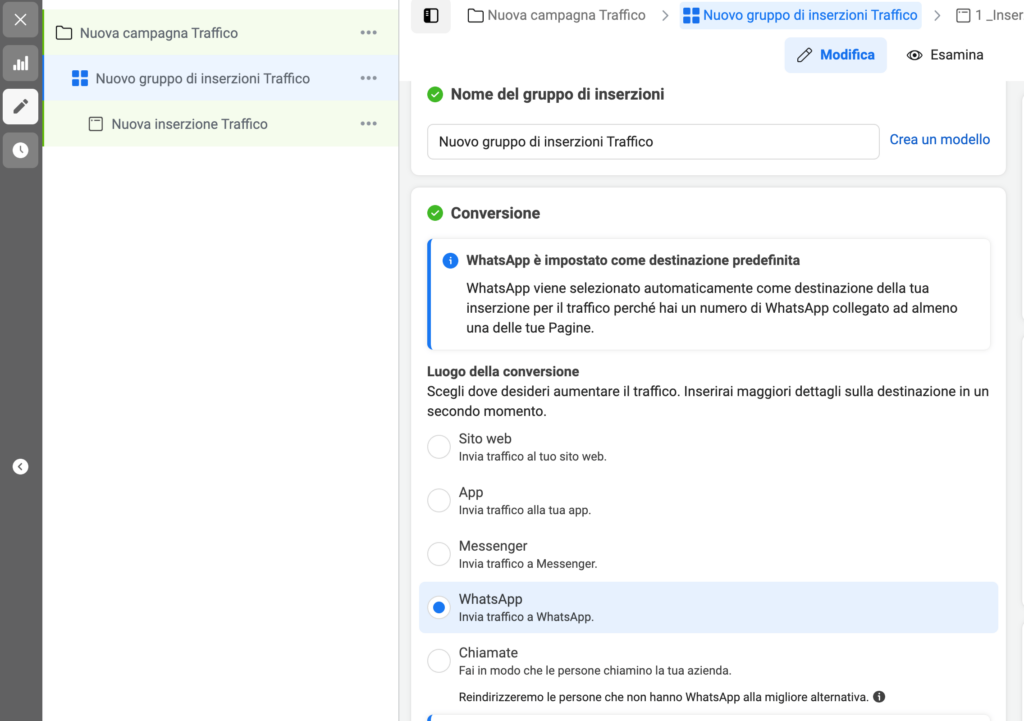Open options menu for Nuovo gruppo di inserzioni Traffico

[368, 78]
